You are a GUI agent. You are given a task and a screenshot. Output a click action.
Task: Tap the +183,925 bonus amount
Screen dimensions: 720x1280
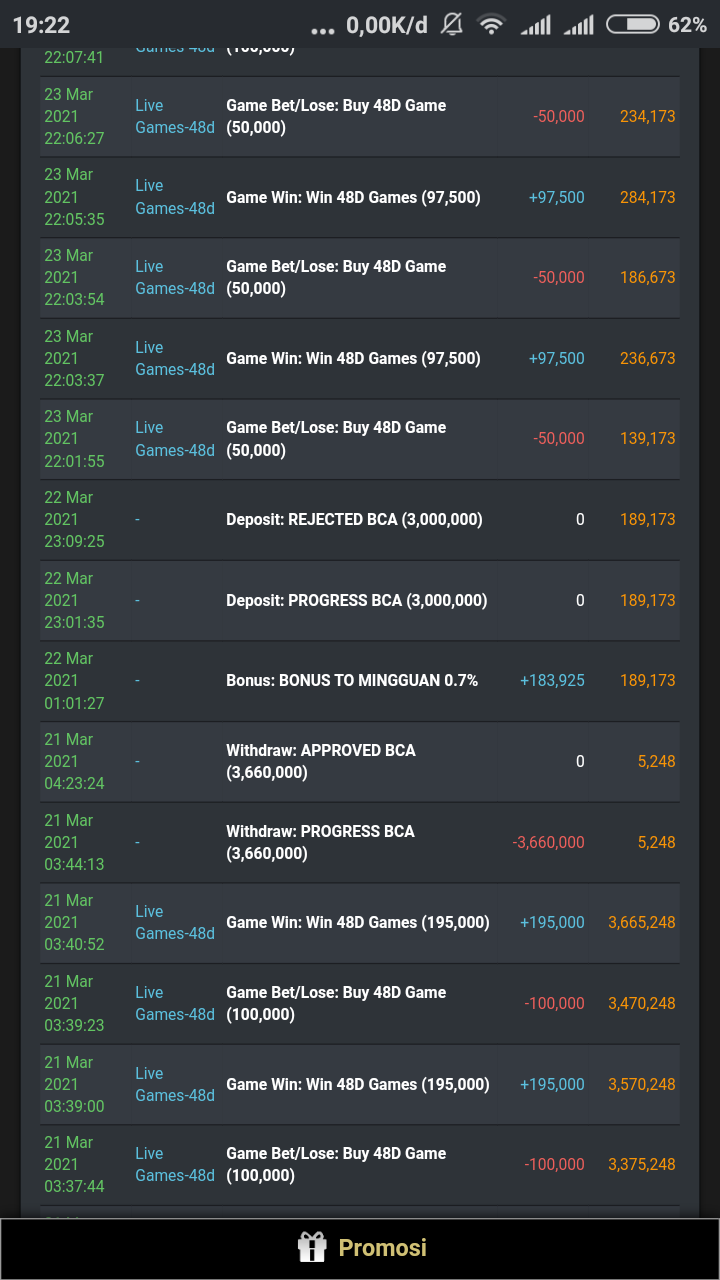[552, 680]
